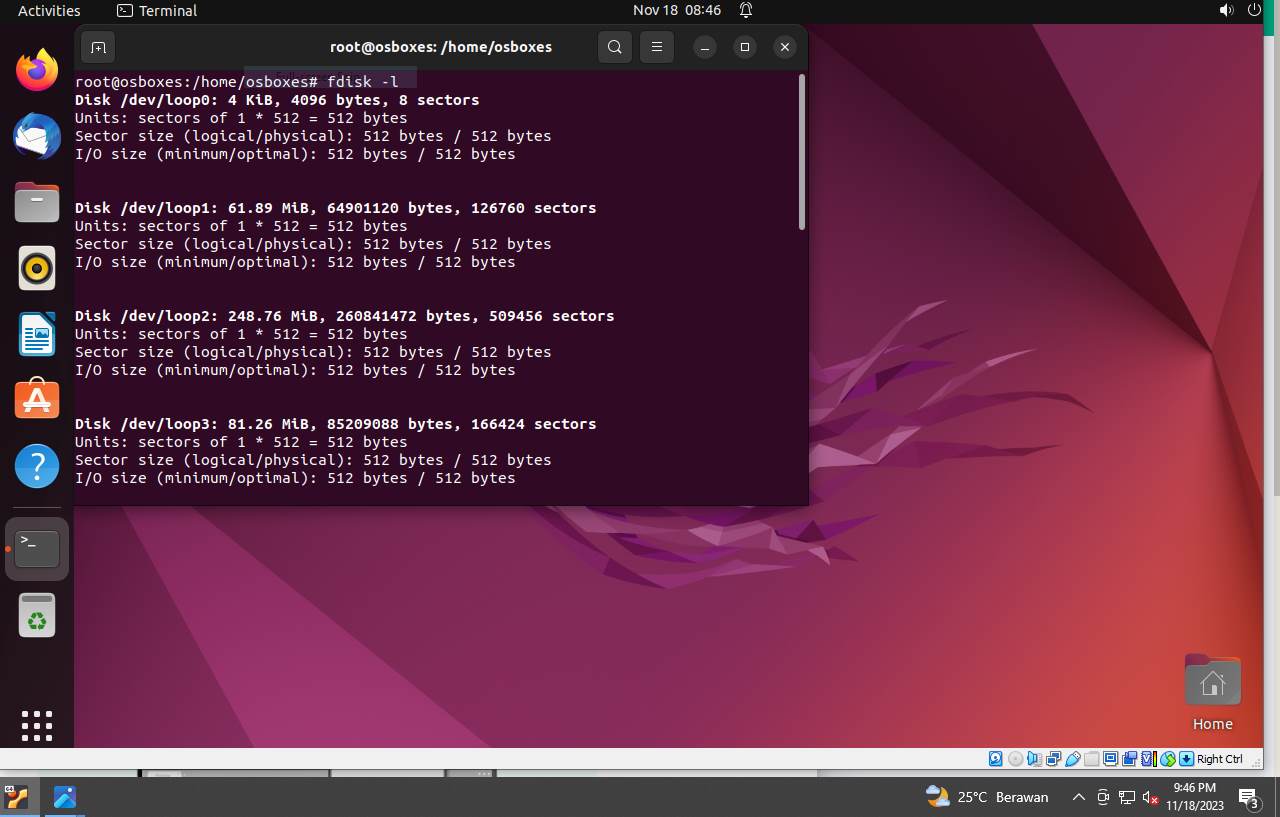The image size is (1280, 817).
Task: Open the Windows weather widget 25°C Berawan
Action: tap(987, 797)
